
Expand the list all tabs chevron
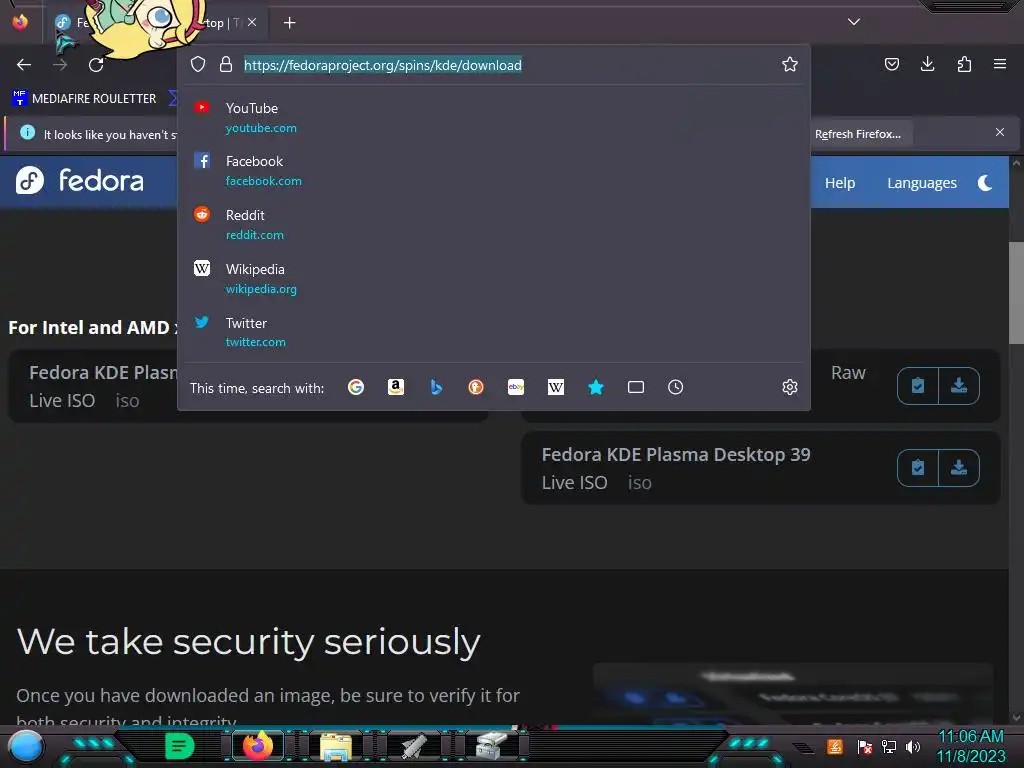[x=854, y=22]
